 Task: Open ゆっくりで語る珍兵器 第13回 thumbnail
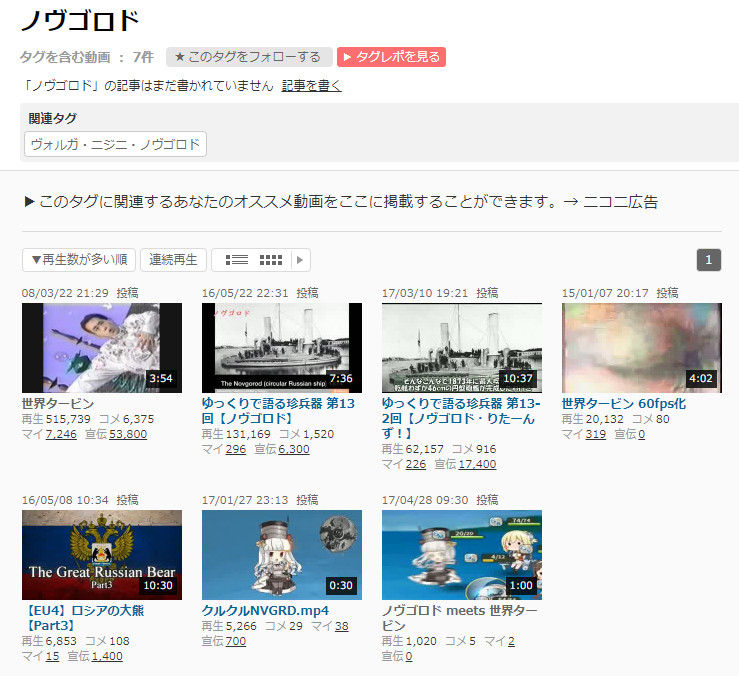tap(282, 348)
